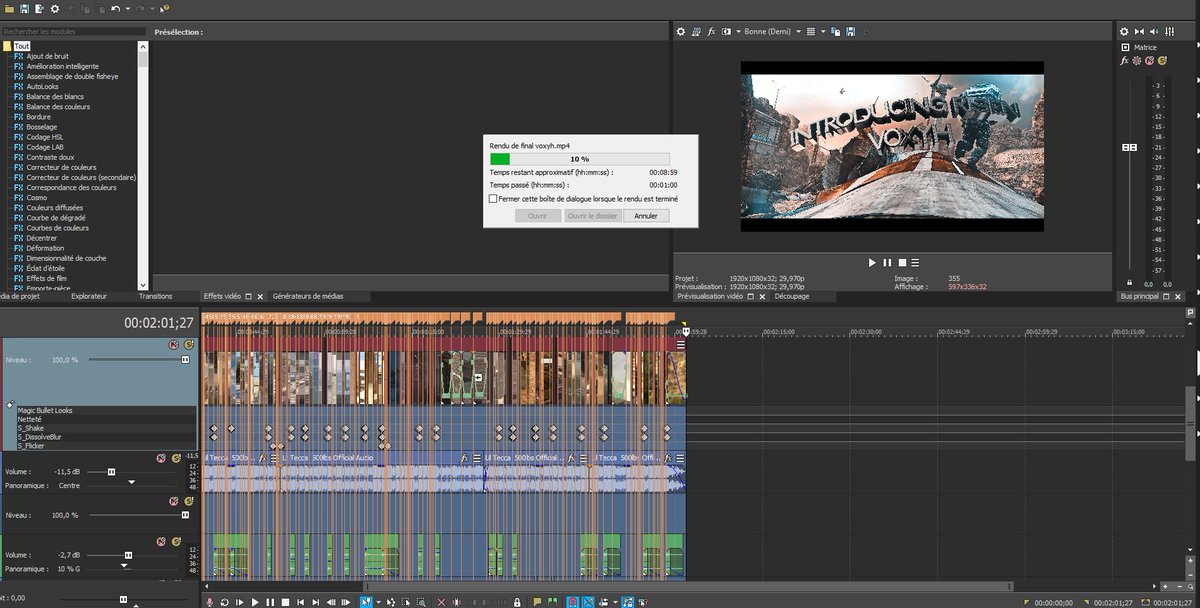Image resolution: width=1200 pixels, height=608 pixels.
Task: Expand the overlays grid dropdown in preview
Action: point(823,31)
